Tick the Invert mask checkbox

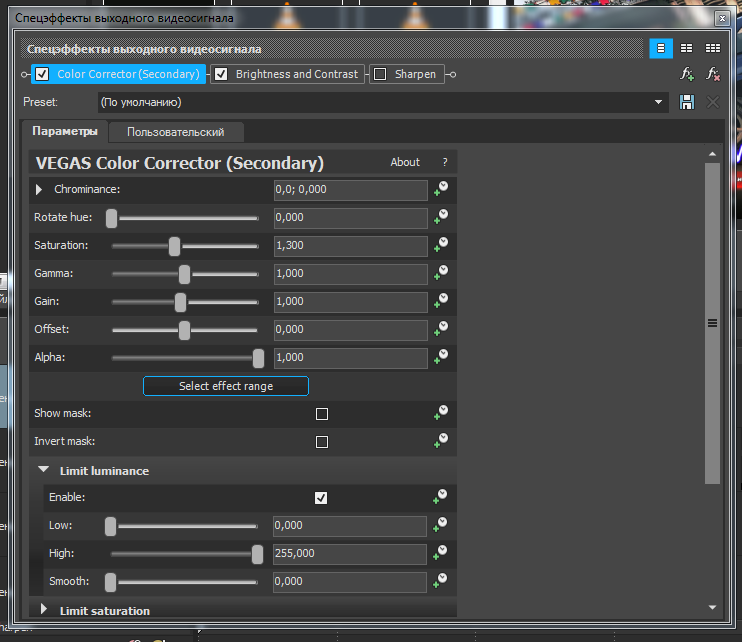[x=322, y=442]
